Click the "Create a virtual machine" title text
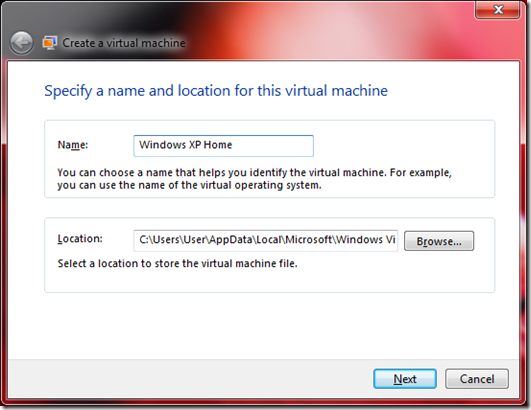The image size is (531, 410). tap(124, 43)
